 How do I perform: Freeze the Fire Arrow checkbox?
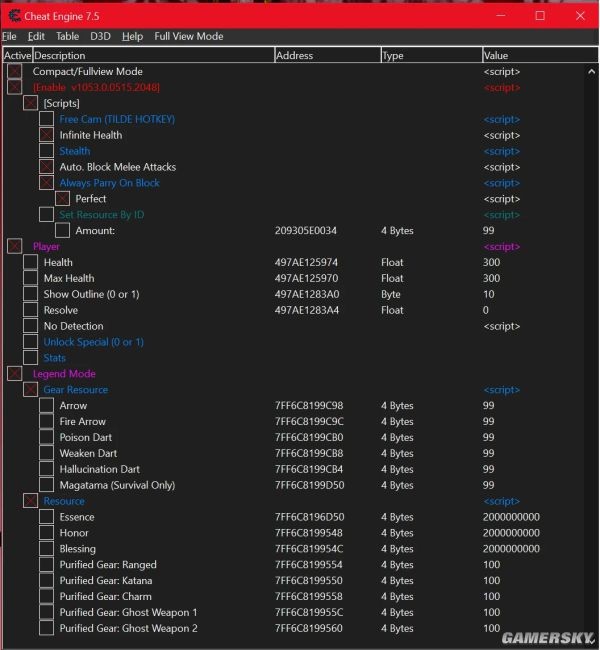[x=46, y=422]
